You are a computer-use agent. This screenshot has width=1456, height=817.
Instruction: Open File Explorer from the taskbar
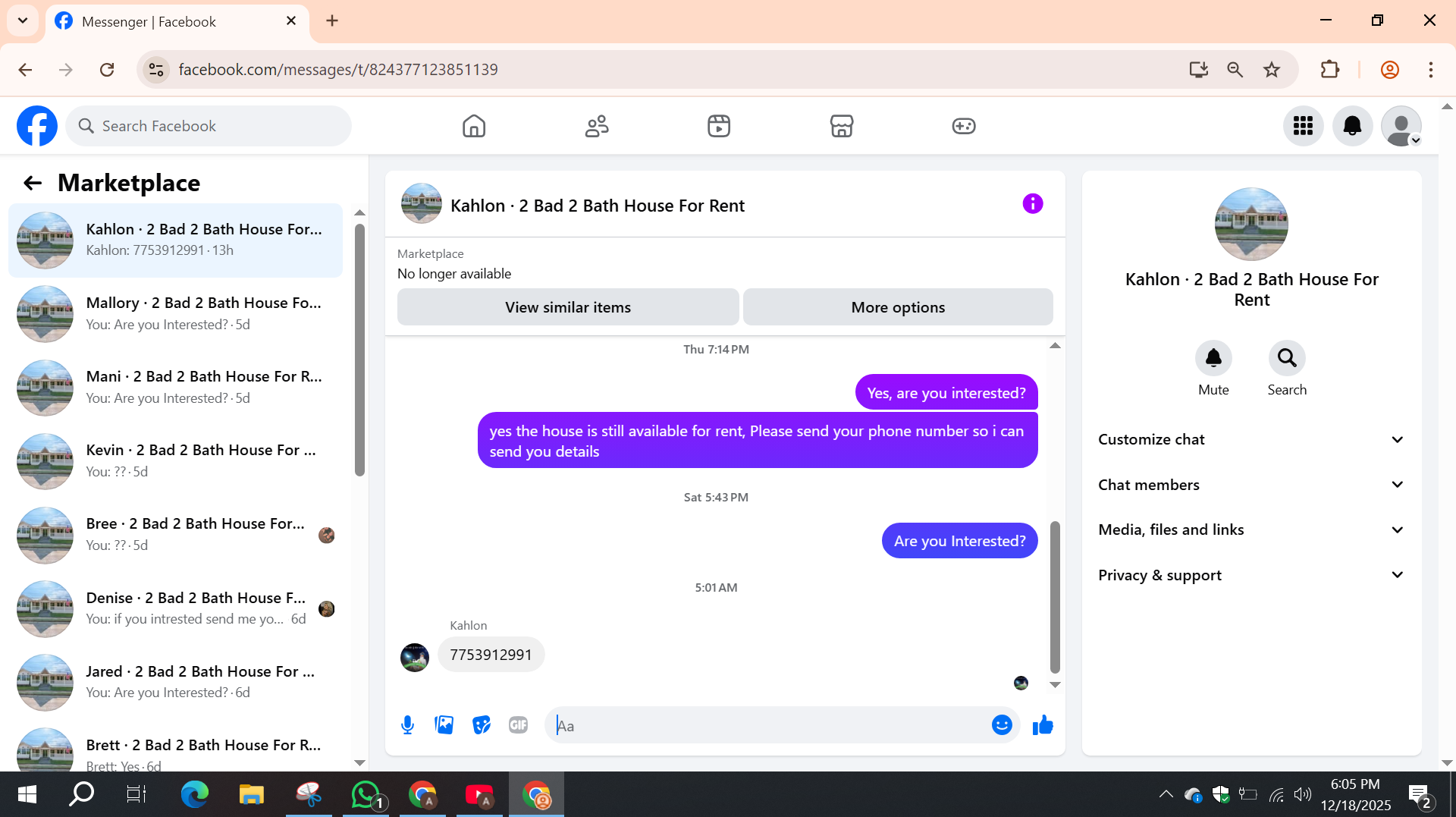point(252,794)
